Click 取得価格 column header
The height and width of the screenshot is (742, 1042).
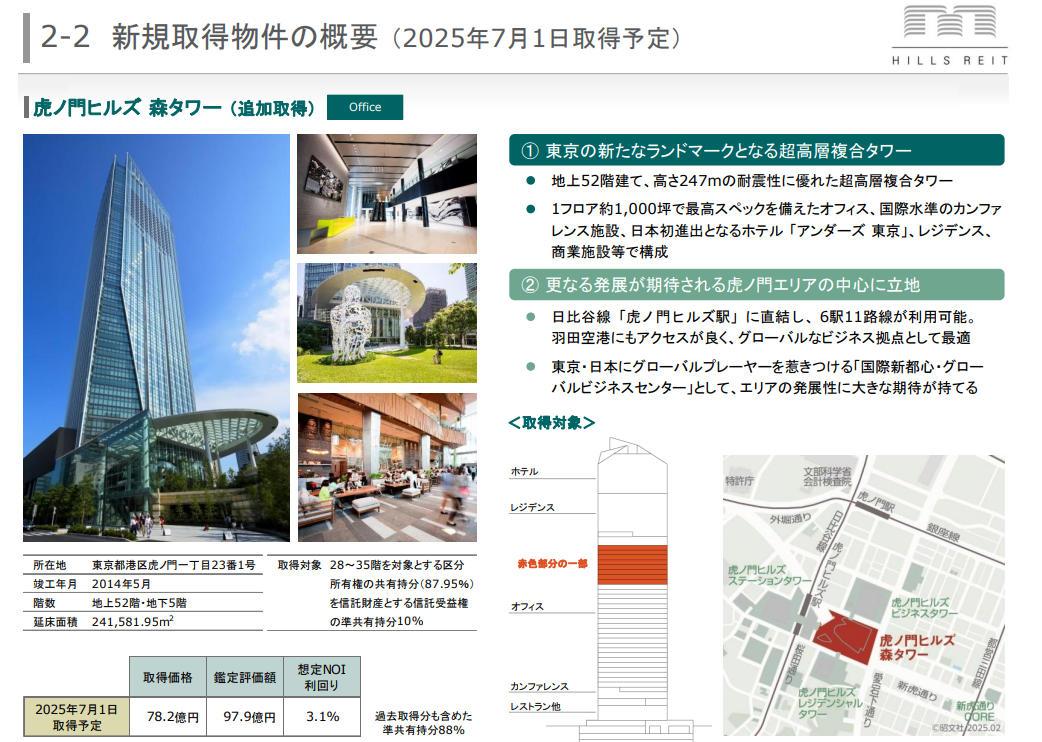coord(167,678)
